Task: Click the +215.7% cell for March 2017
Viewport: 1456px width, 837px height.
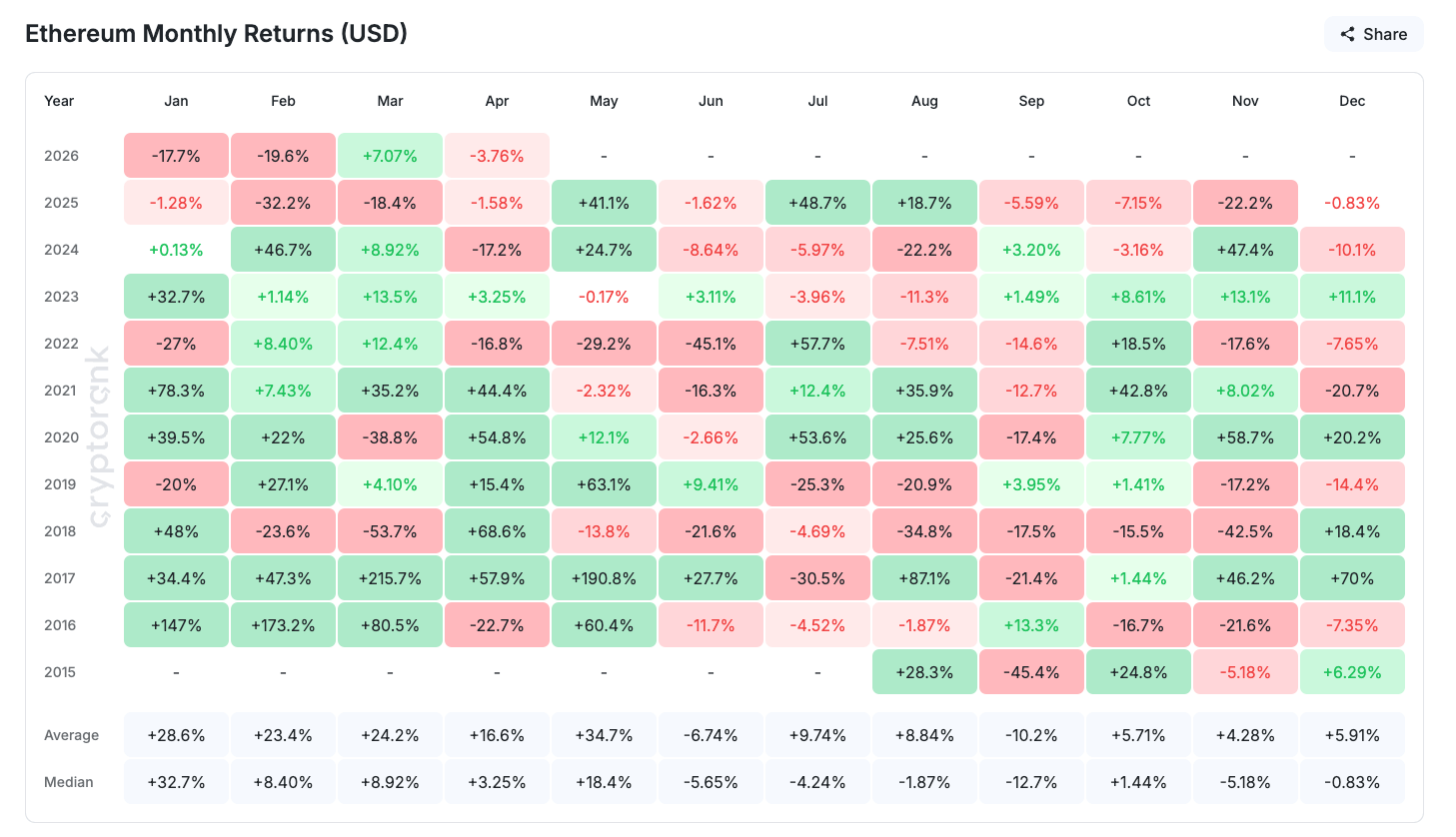Action: [390, 578]
